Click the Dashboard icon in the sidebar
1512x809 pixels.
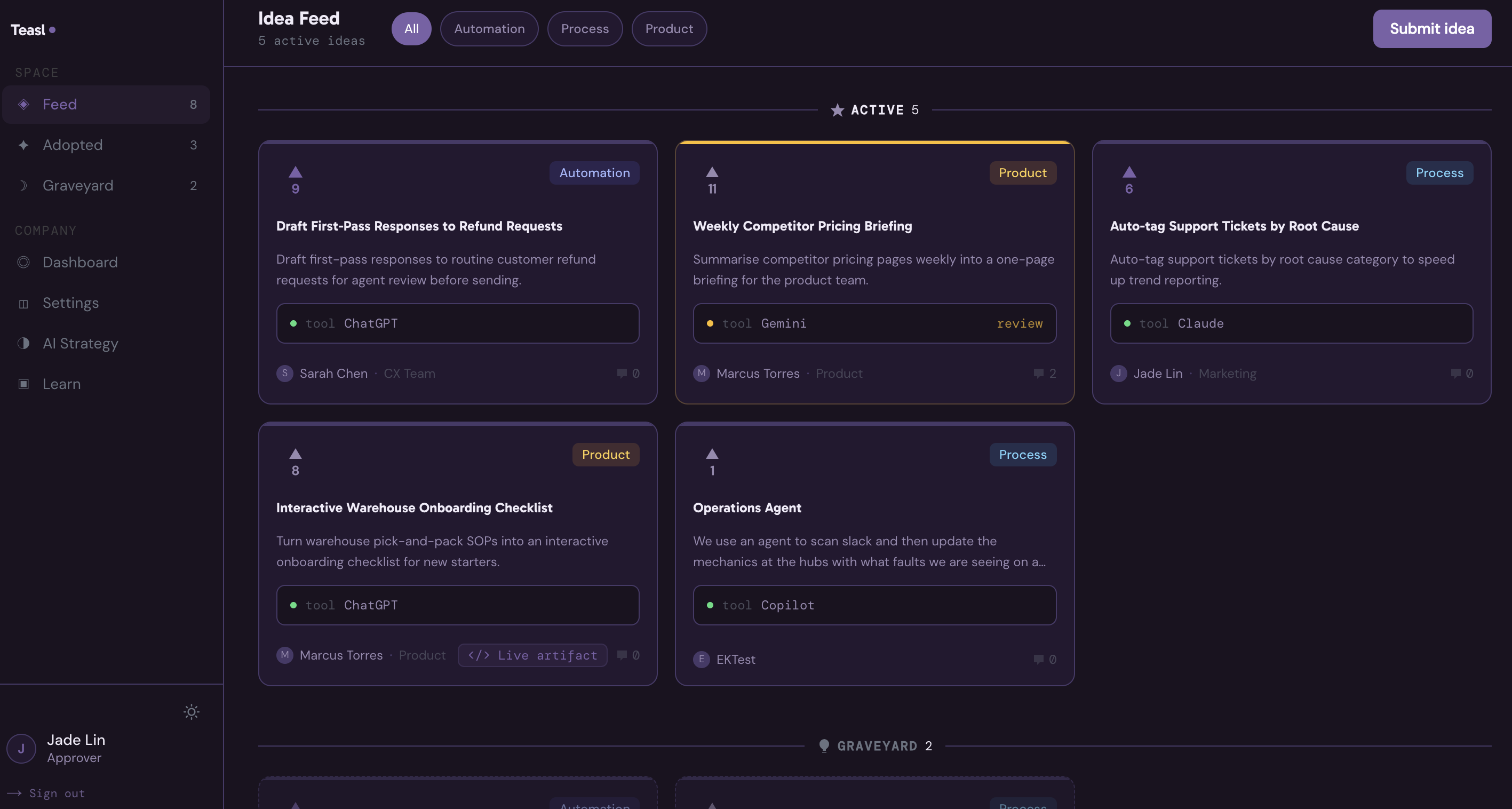point(23,263)
